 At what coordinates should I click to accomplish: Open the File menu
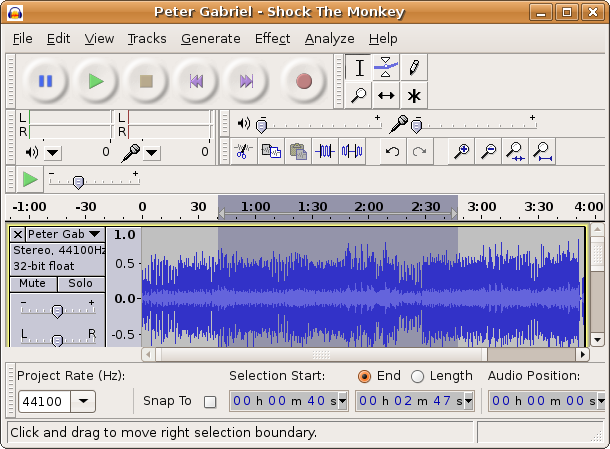(23, 39)
